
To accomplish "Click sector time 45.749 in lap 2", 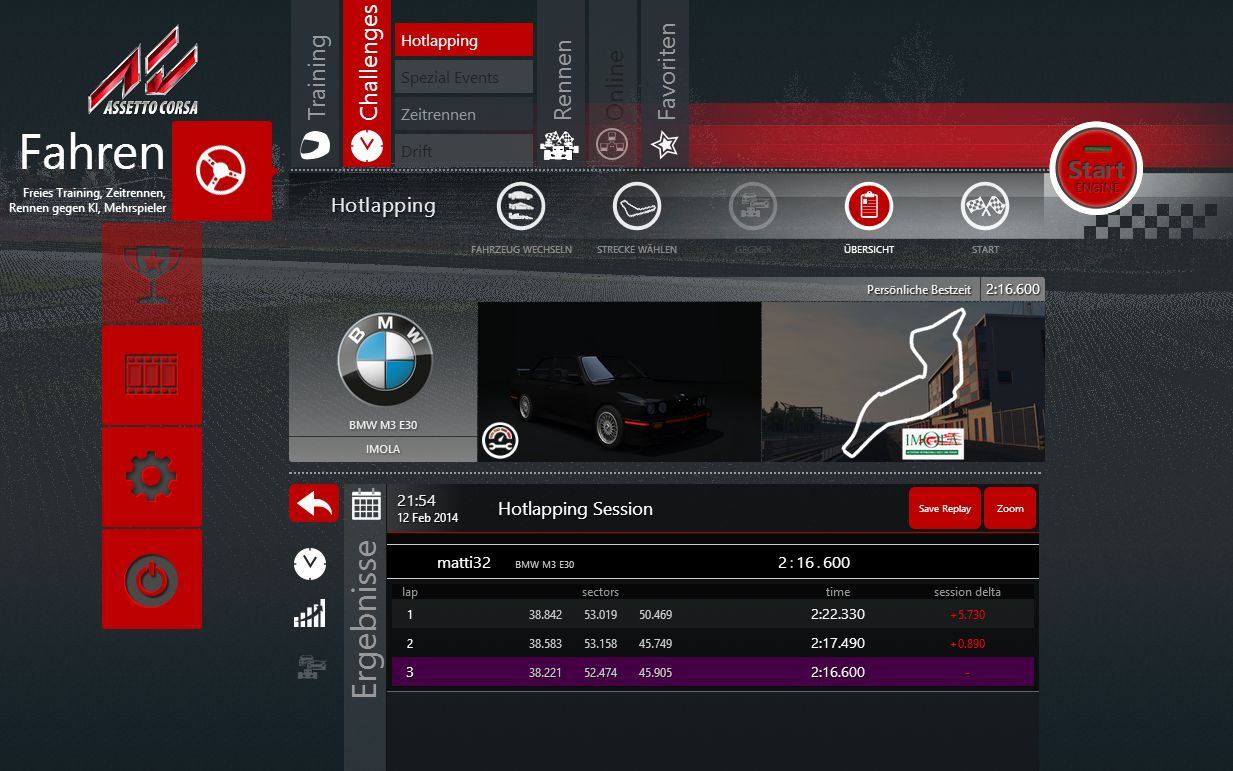I will pos(655,644).
